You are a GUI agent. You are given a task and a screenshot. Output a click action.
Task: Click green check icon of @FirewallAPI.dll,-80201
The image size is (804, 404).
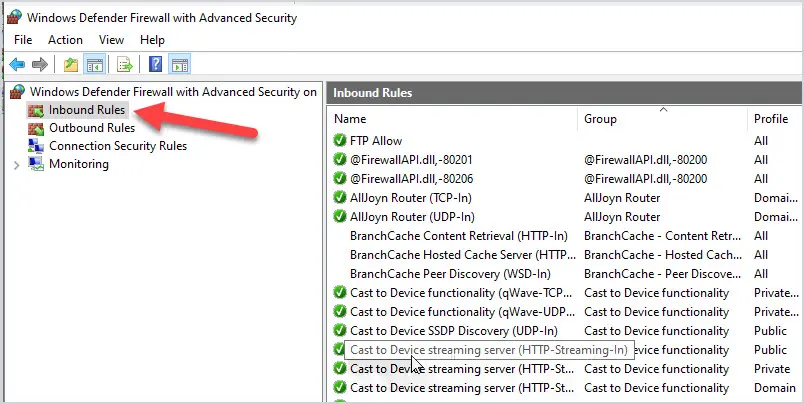pyautogui.click(x=339, y=159)
